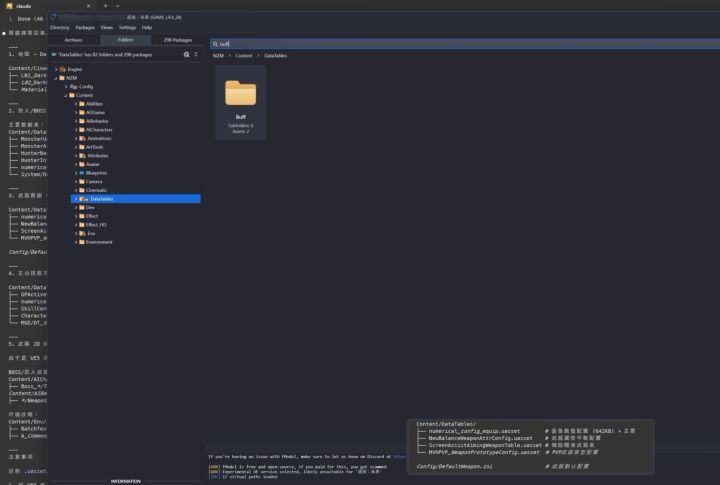Click the blue Blueprints folder icon
The image size is (720, 485).
82,173
